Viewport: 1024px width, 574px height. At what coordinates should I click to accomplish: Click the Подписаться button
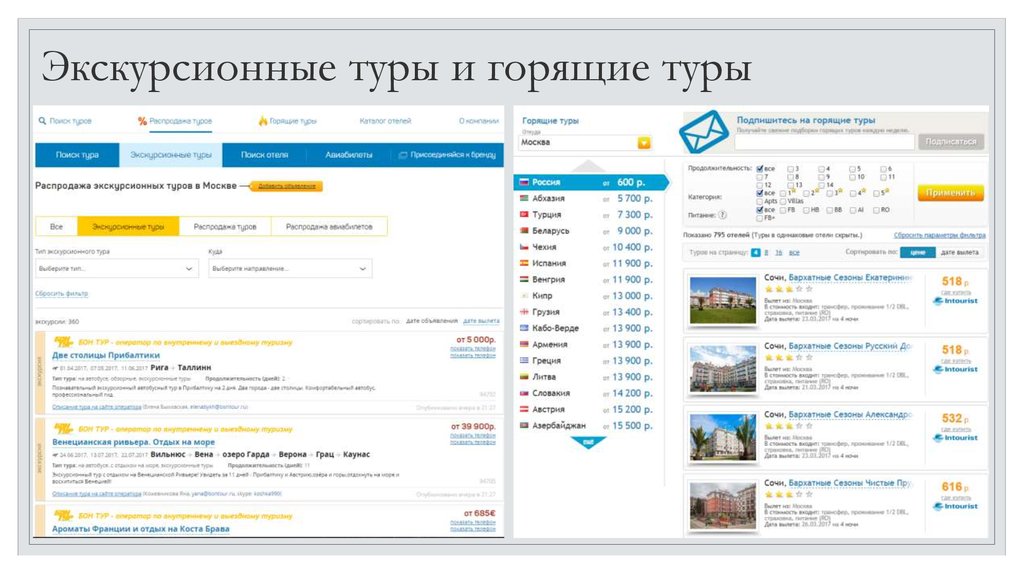click(x=950, y=142)
